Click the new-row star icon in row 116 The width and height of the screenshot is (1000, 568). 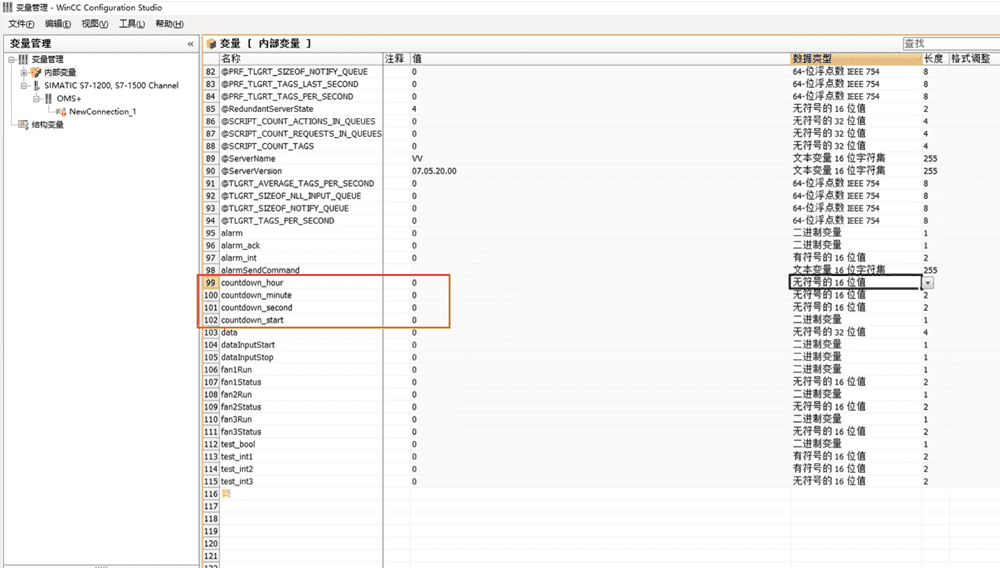pos(225,494)
